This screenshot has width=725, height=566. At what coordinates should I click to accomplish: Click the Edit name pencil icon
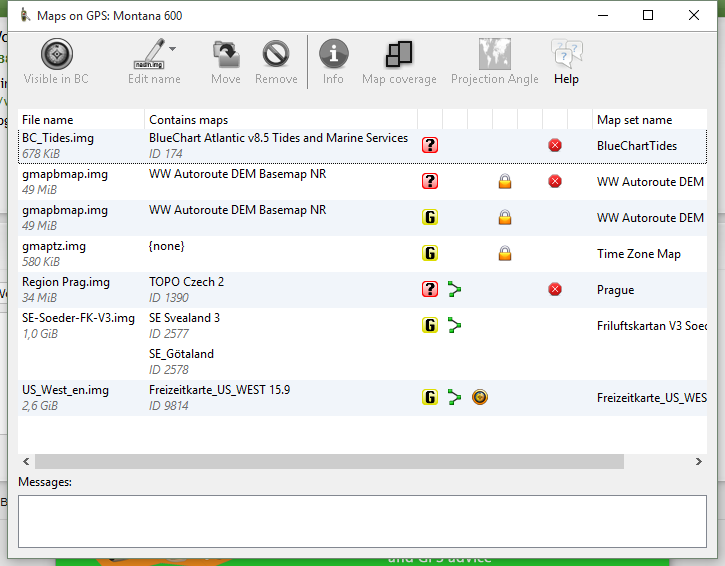pos(149,54)
